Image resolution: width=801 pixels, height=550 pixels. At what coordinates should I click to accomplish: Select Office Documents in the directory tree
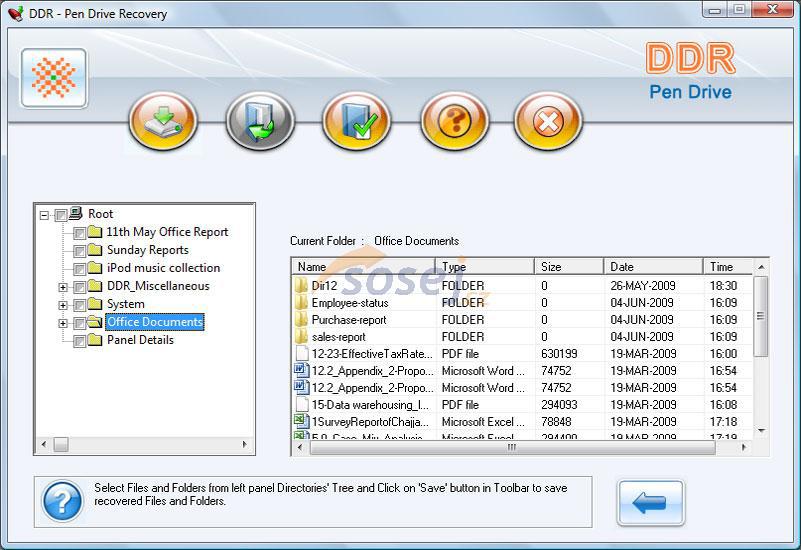tap(155, 322)
